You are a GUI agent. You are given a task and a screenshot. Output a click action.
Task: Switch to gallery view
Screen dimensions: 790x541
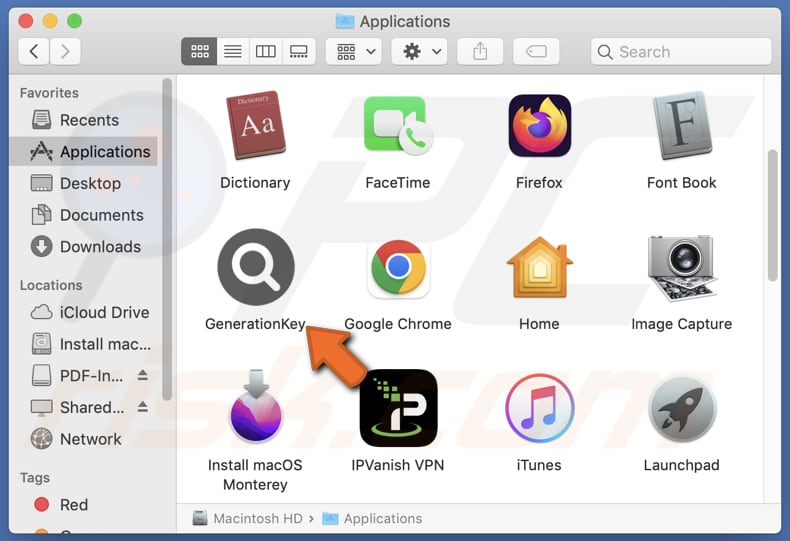click(299, 51)
